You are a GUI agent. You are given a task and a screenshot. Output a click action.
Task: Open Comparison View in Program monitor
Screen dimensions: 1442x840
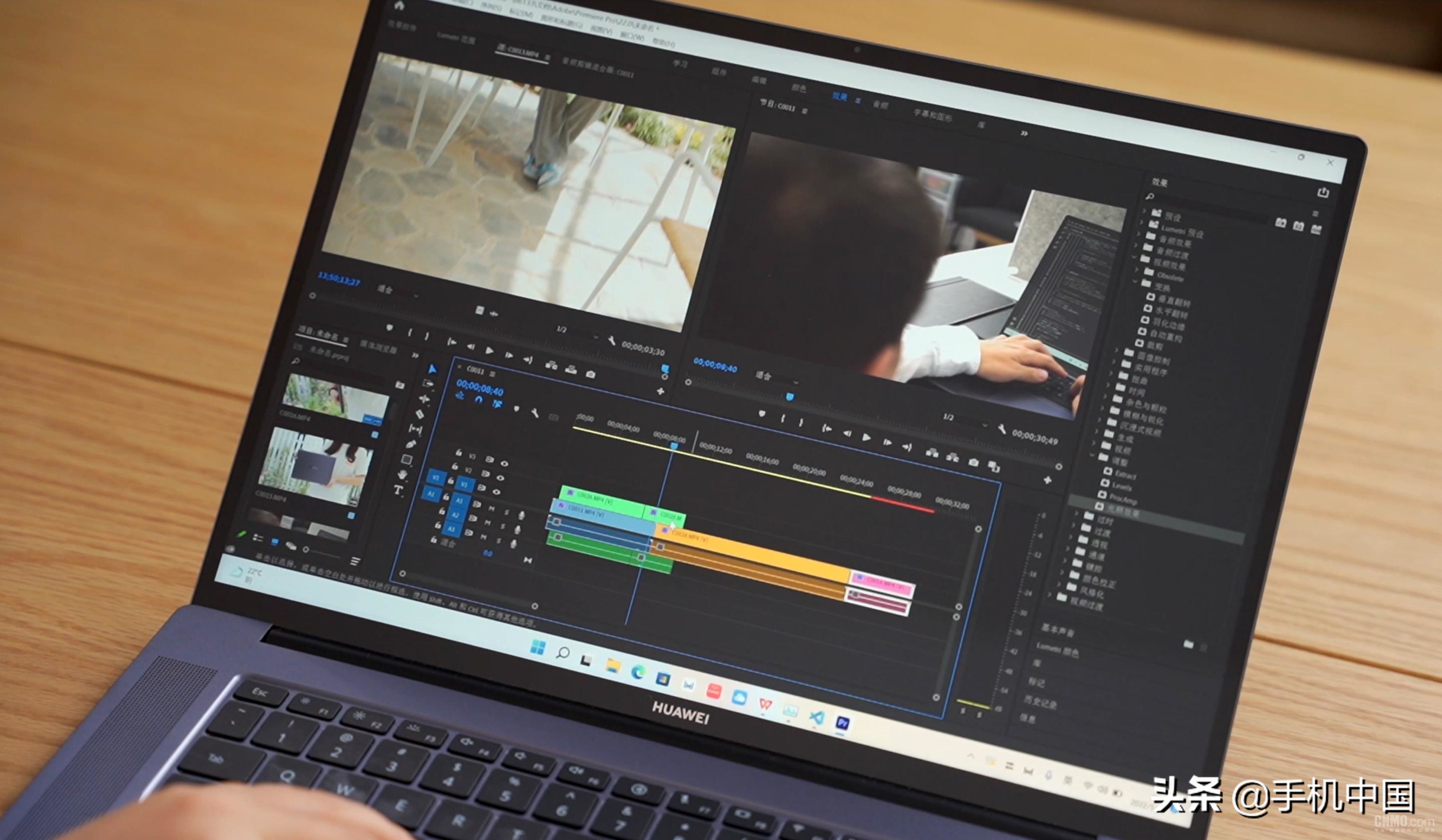994,467
